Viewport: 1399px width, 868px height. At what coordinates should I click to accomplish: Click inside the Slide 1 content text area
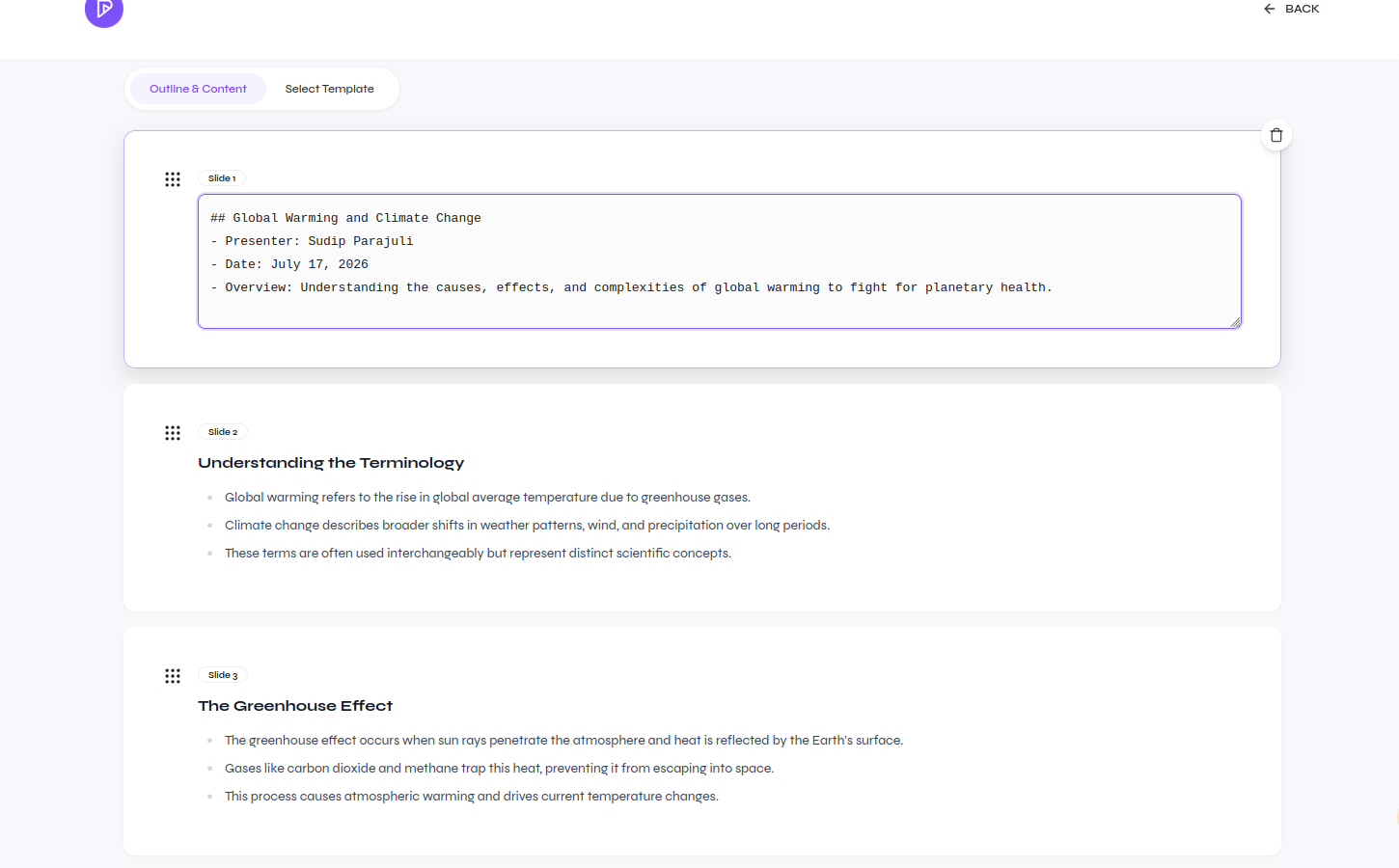(x=720, y=261)
